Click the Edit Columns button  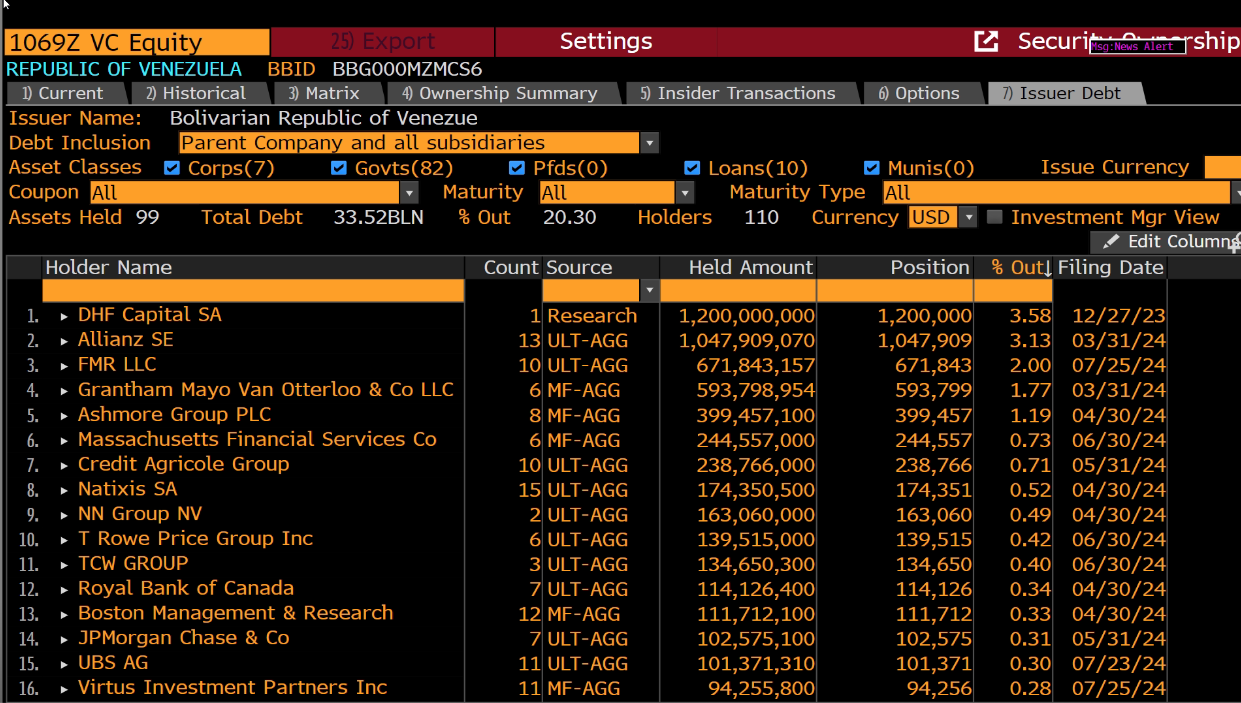tap(1166, 242)
